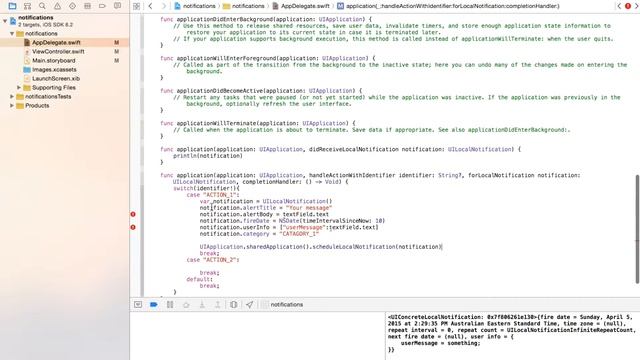
Task: Go back in editor history
Action: (151, 6)
